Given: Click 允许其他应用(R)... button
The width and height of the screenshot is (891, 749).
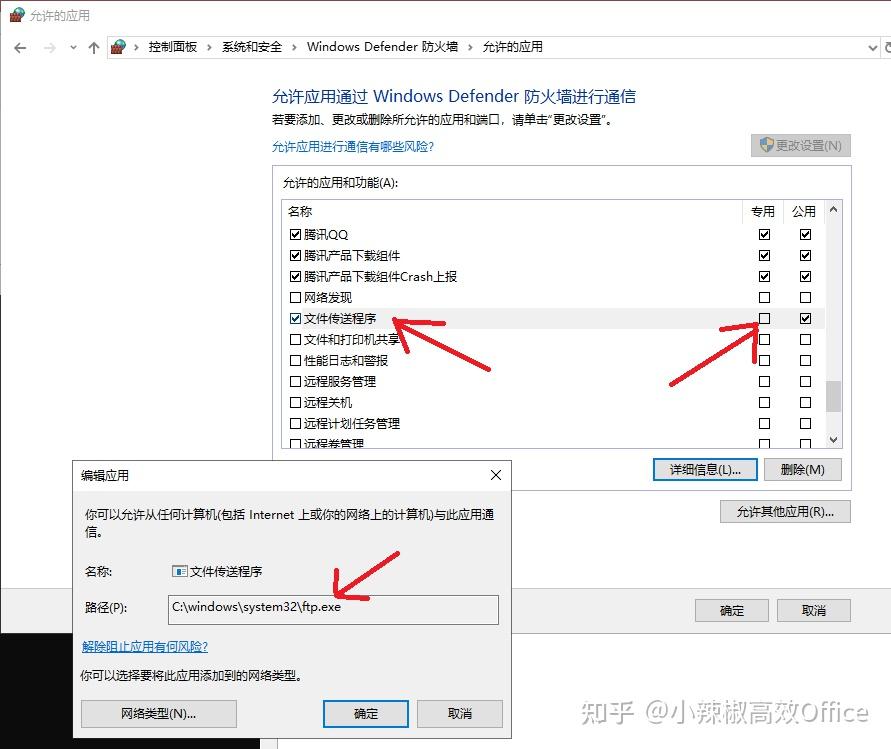Looking at the screenshot, I should pyautogui.click(x=785, y=511).
